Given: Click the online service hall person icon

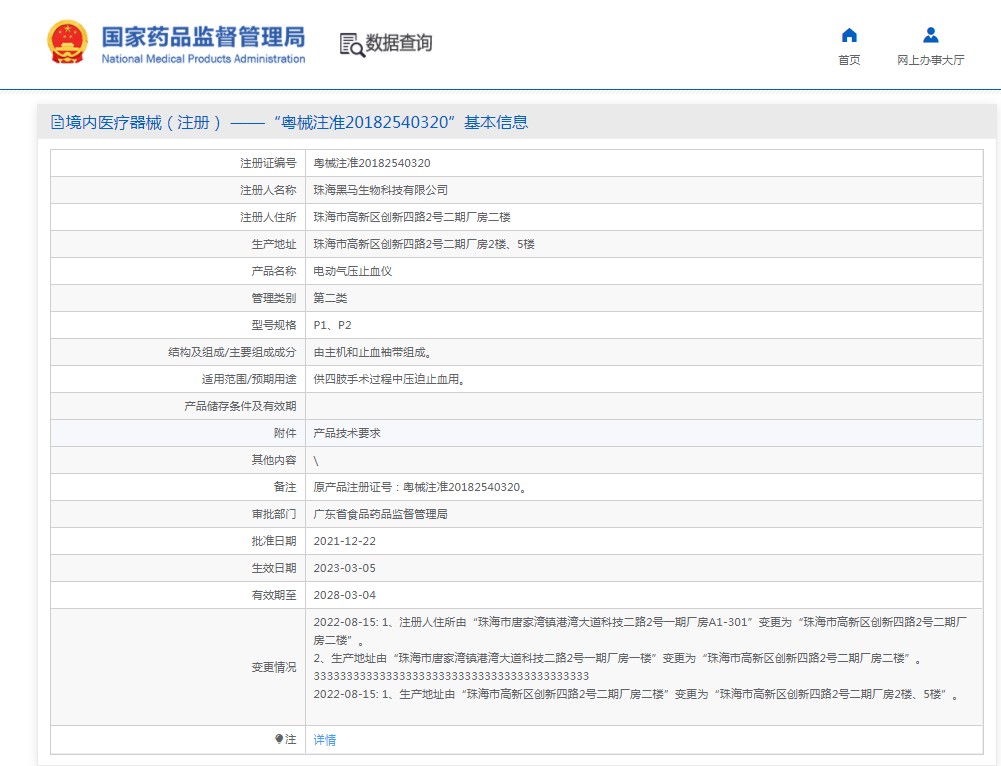Looking at the screenshot, I should pos(930,36).
